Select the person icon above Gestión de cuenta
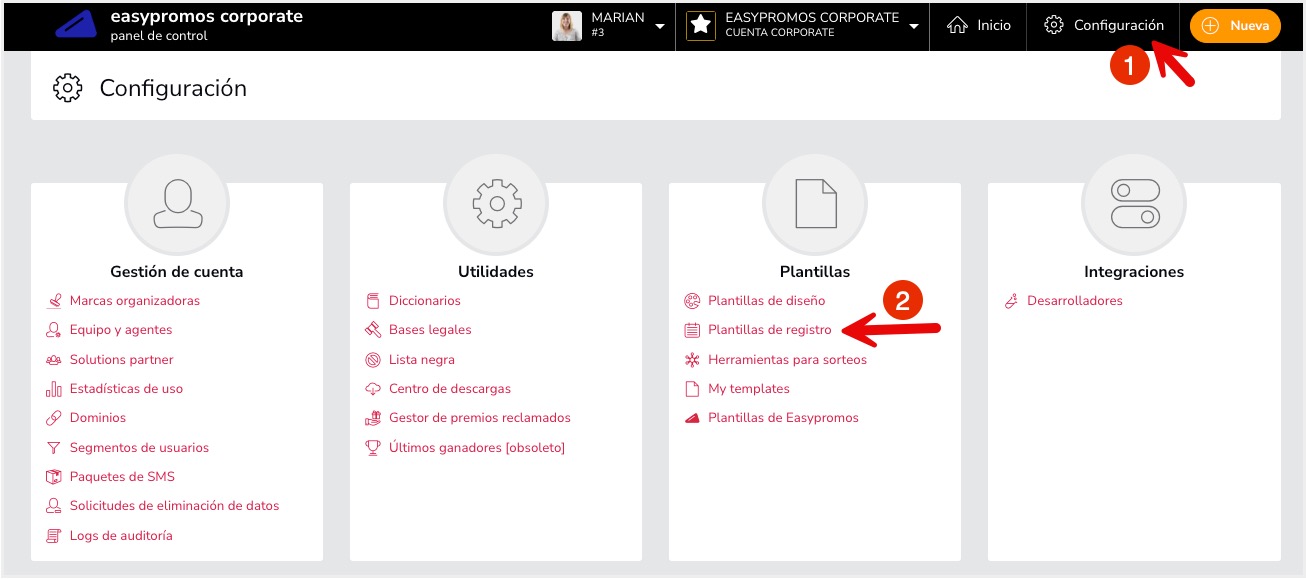1306x579 pixels. point(177,203)
